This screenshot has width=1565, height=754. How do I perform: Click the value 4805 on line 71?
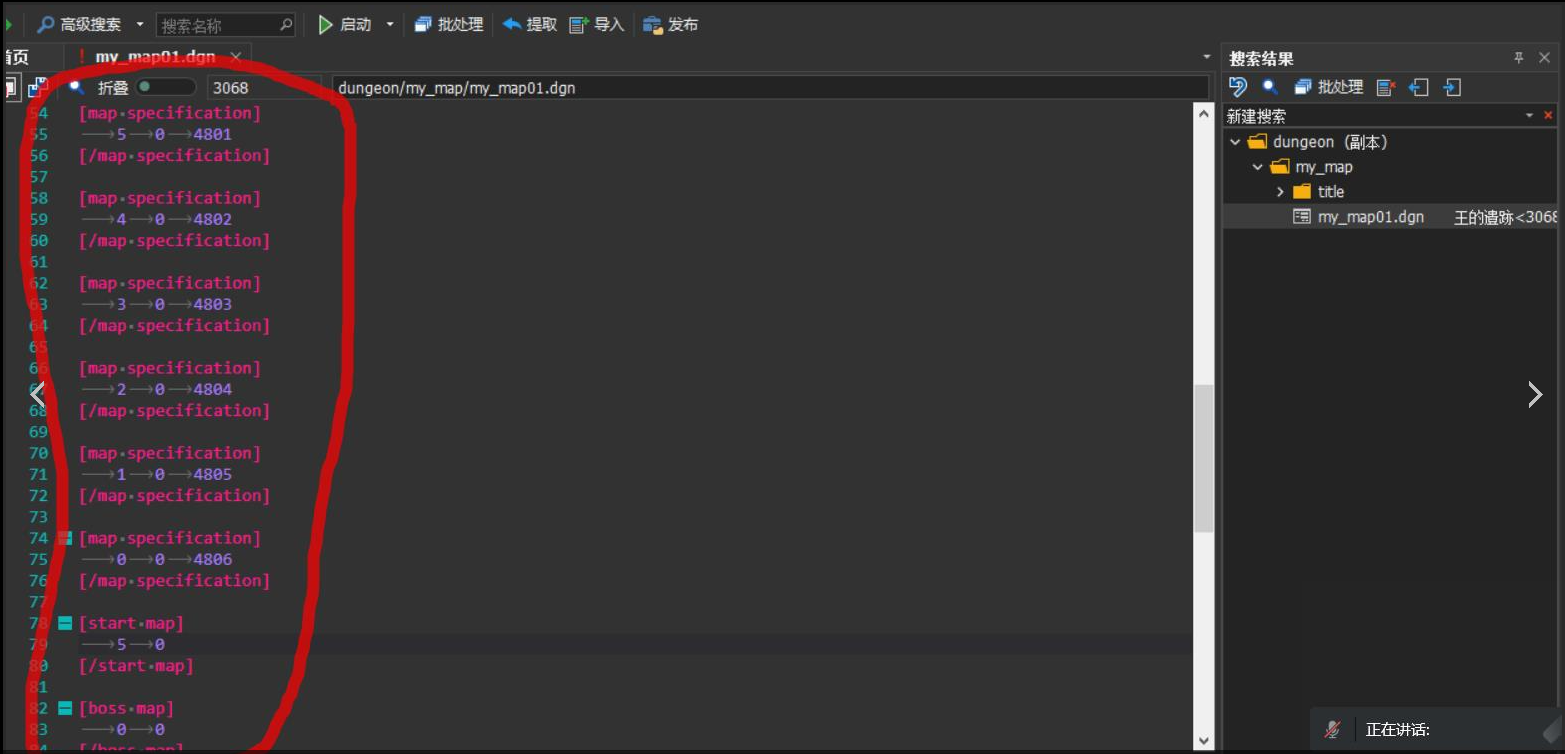coord(212,474)
